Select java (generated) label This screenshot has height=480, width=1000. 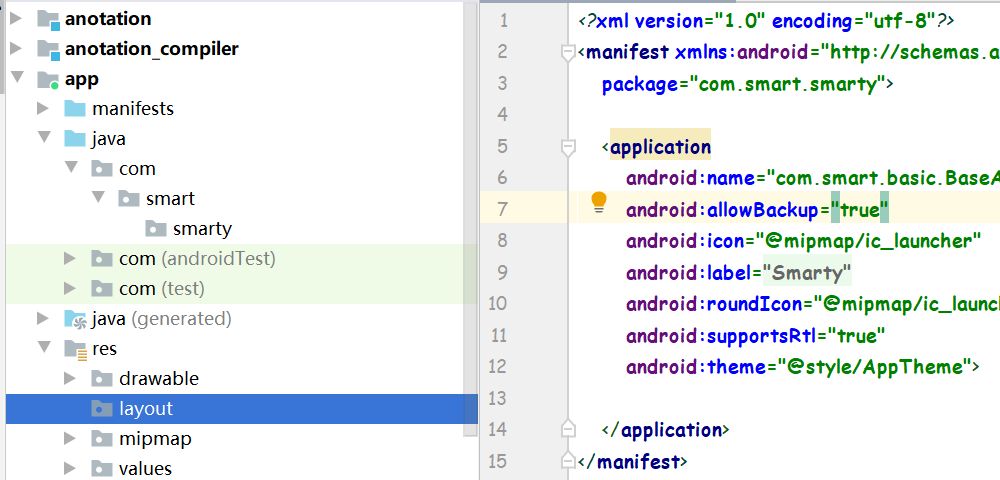click(x=161, y=318)
